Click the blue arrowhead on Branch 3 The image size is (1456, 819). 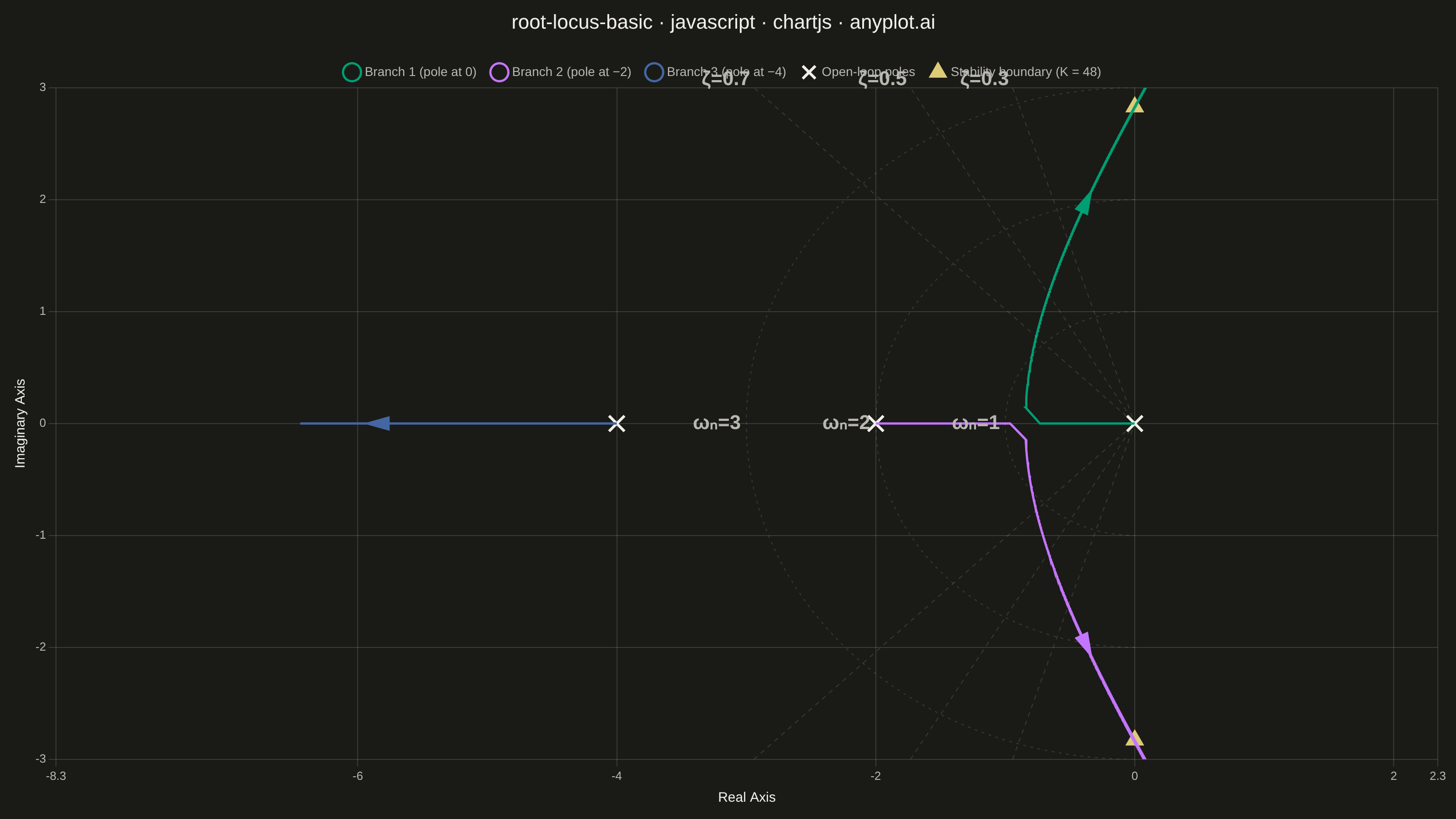(x=378, y=423)
